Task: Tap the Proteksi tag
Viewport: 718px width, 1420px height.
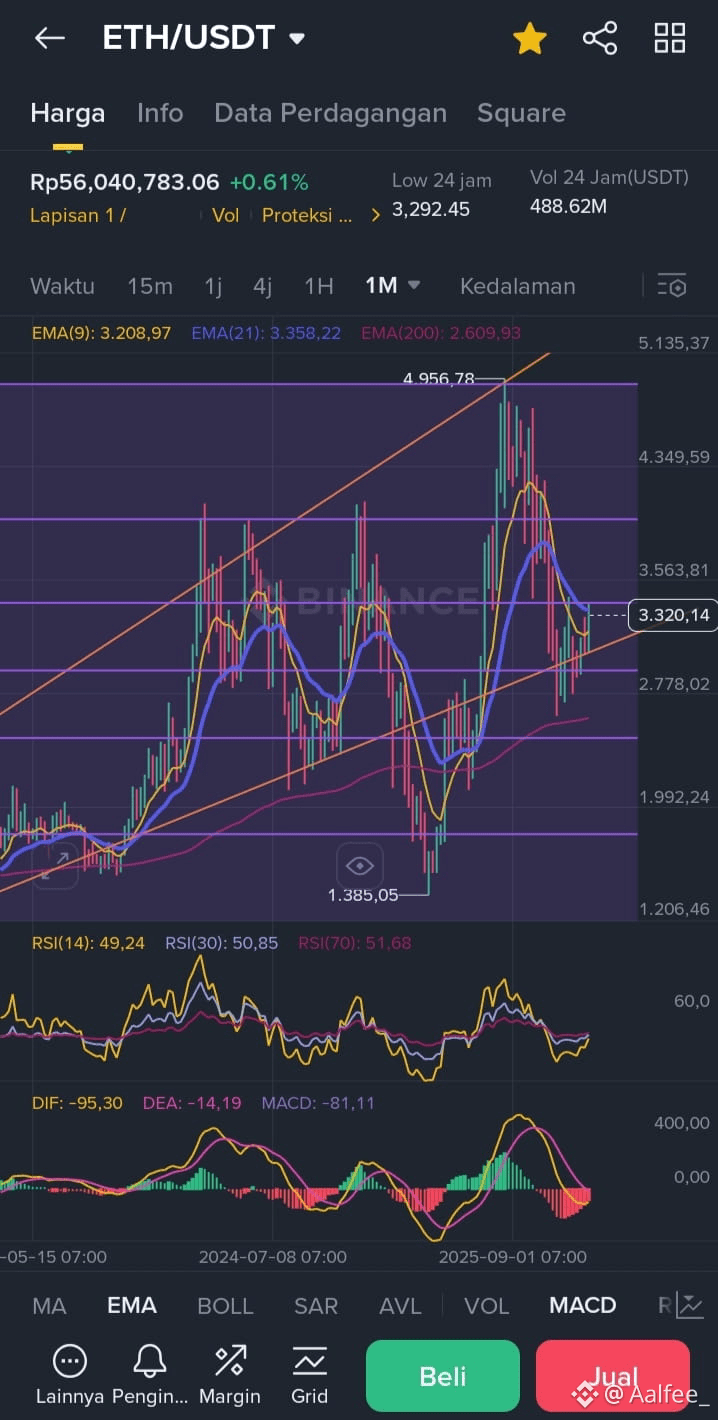Action: [307, 215]
